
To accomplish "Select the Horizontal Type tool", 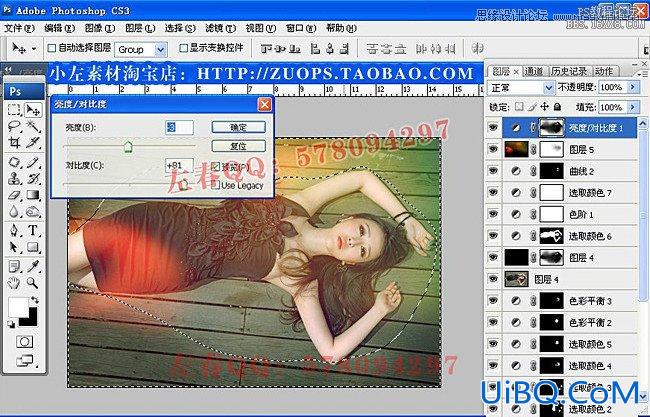I will pyautogui.click(x=33, y=230).
